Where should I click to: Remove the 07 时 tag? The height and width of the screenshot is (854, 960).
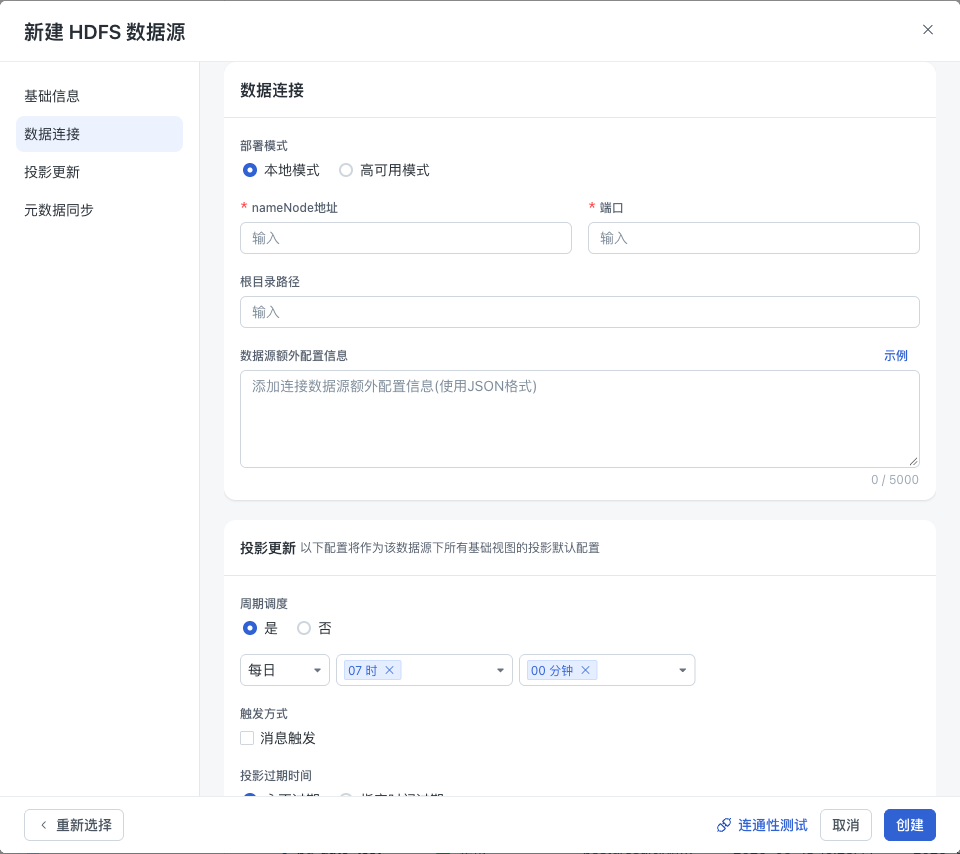point(389,670)
